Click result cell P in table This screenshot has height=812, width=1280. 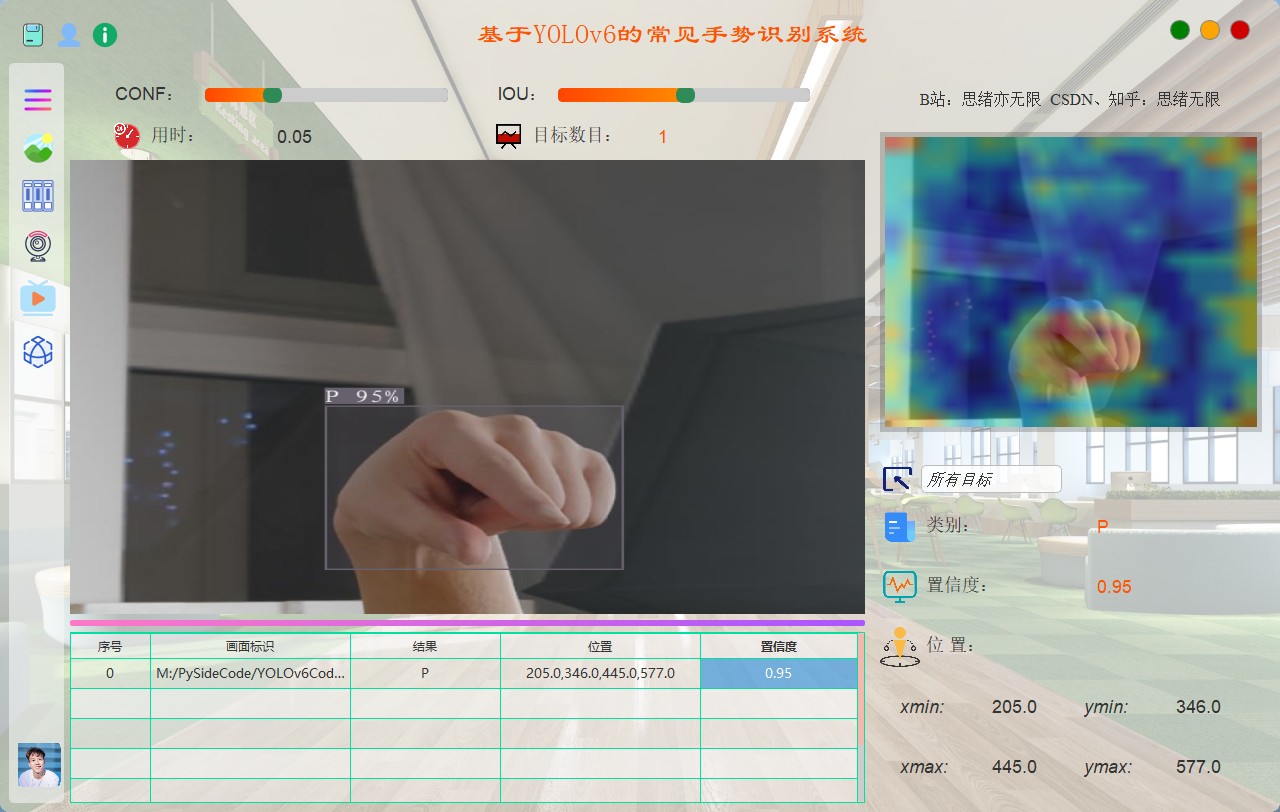coord(425,673)
